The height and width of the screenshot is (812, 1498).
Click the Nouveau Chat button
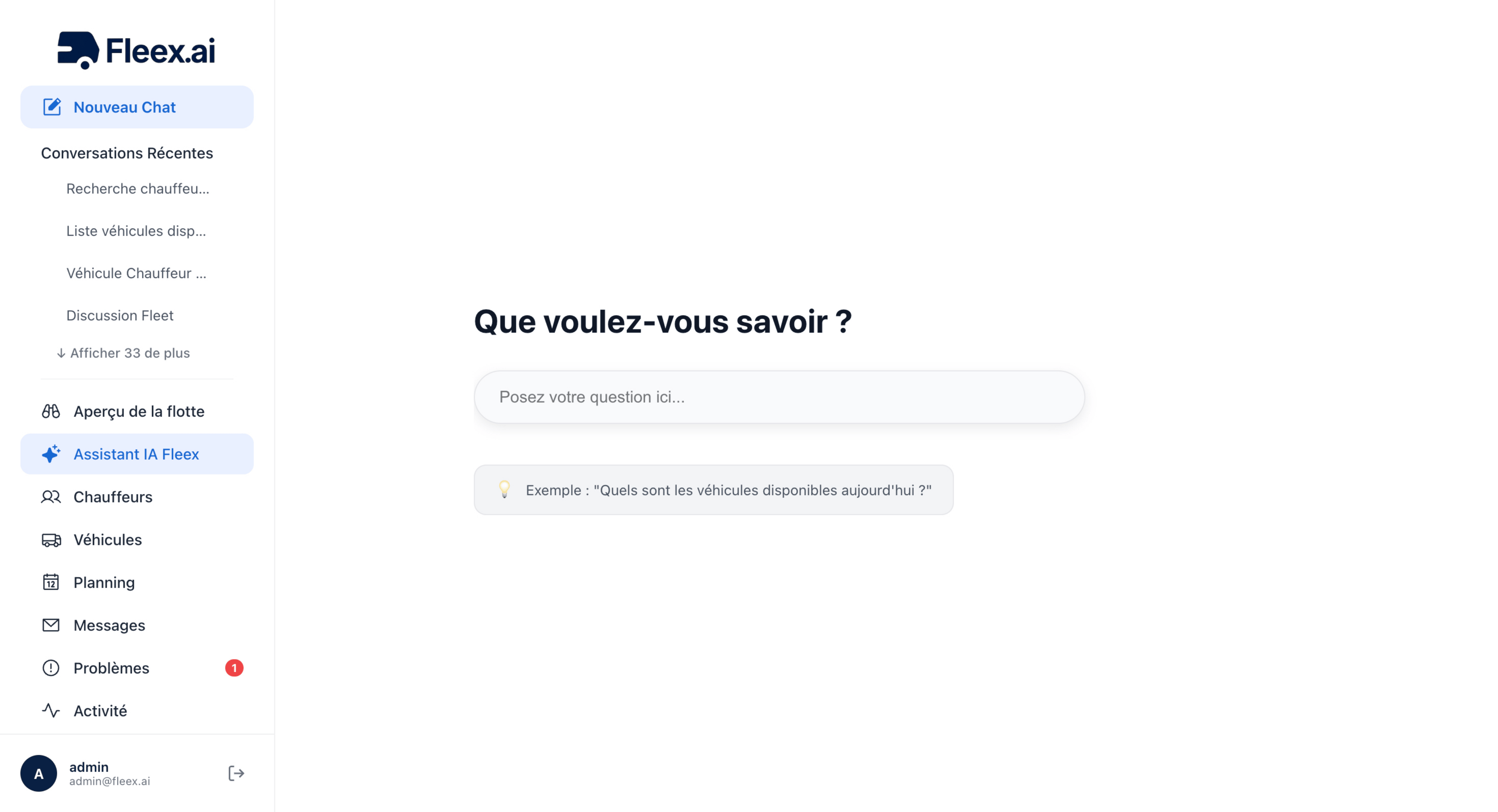point(124,106)
